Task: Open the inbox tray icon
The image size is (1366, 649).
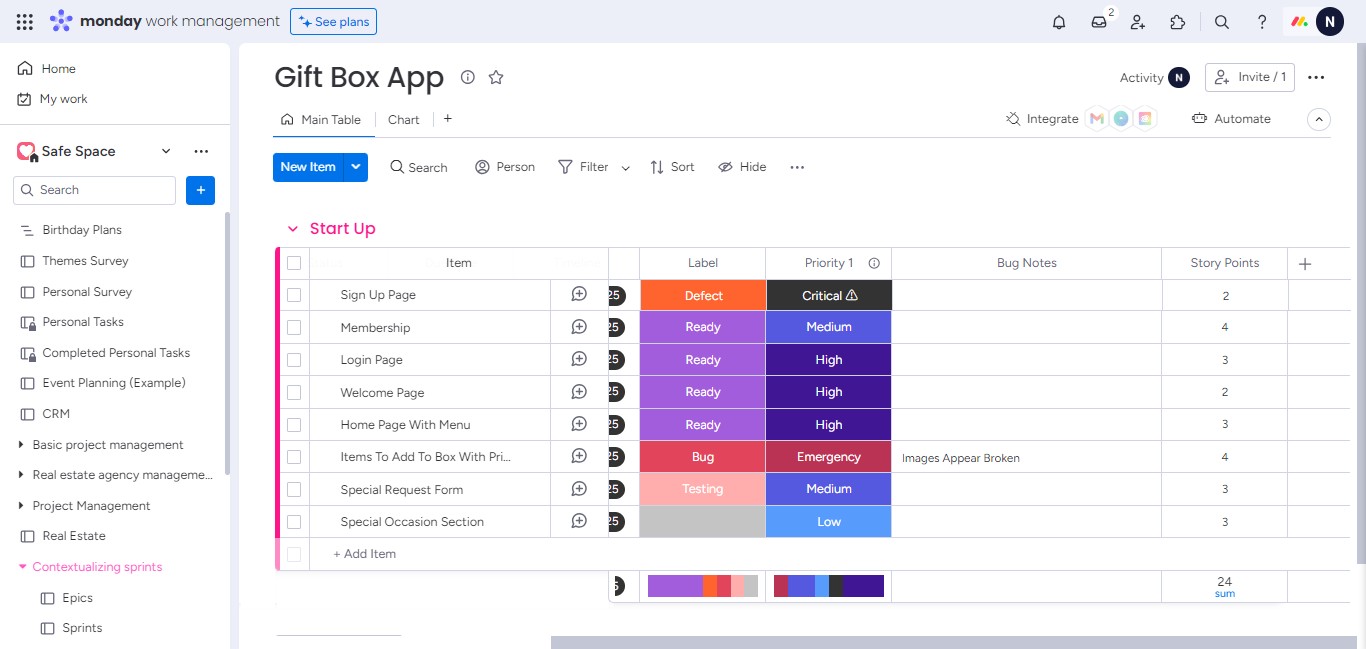Action: pyautogui.click(x=1099, y=22)
